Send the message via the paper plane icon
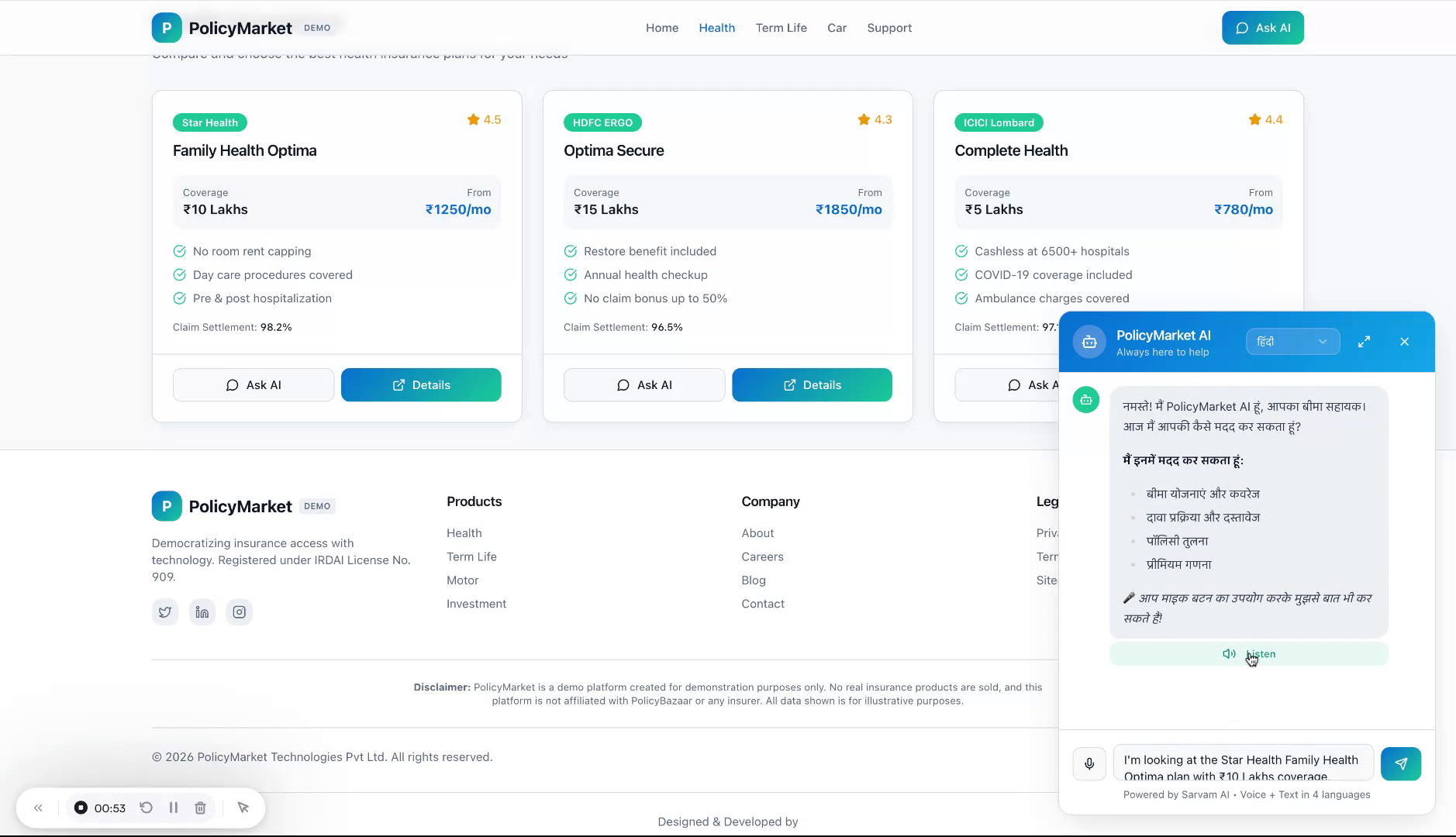This screenshot has height=837, width=1456. [1401, 763]
